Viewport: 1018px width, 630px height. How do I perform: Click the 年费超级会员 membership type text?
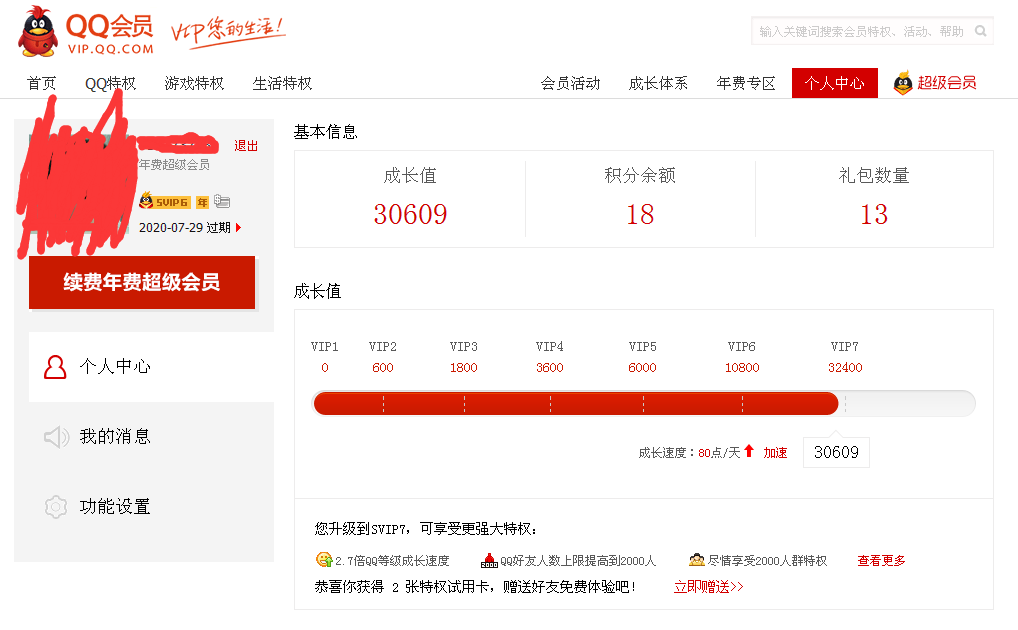[x=174, y=165]
